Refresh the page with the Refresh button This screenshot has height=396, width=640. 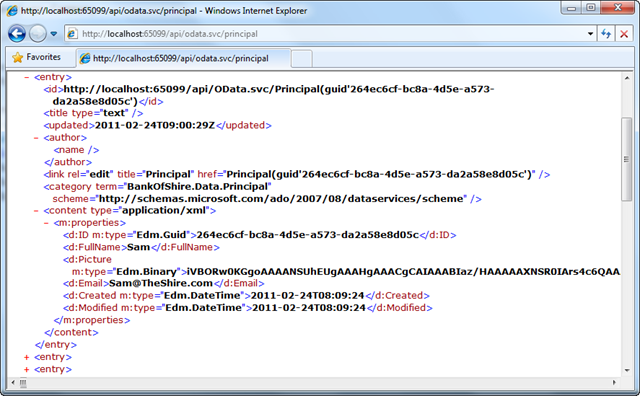pyautogui.click(x=606, y=33)
